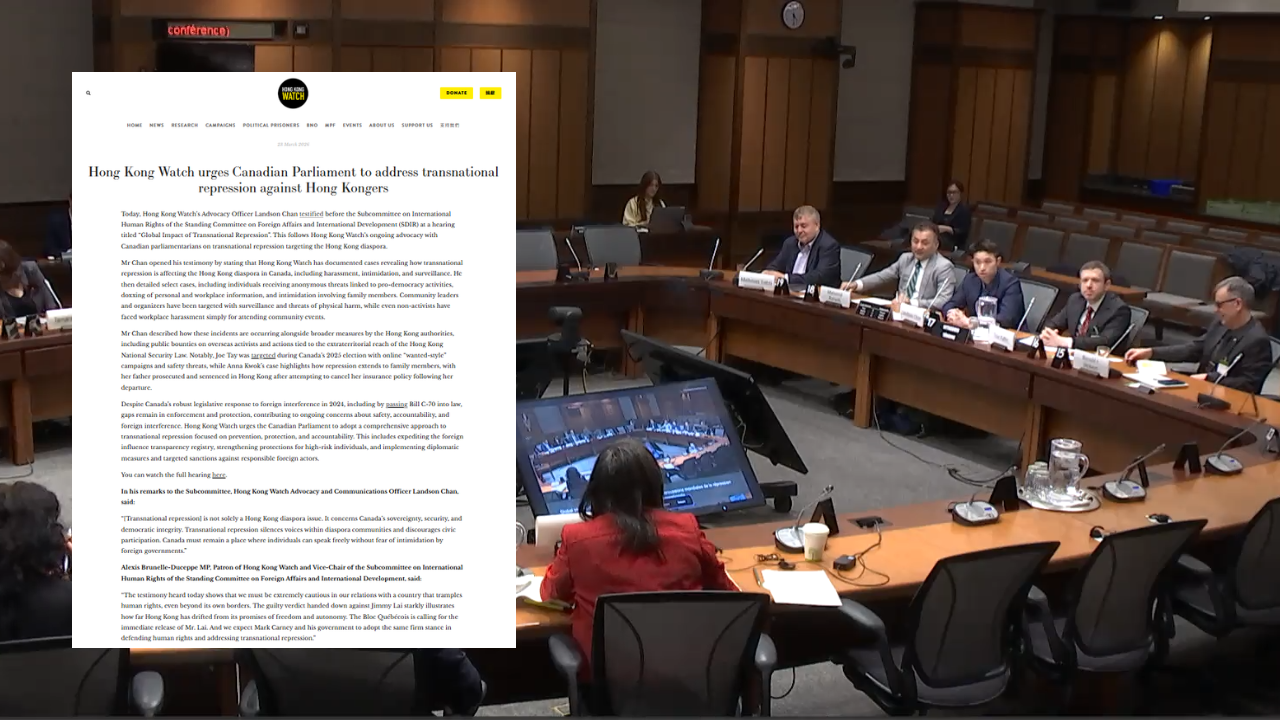Image resolution: width=1280 pixels, height=720 pixels.
Task: Follow the 'targeted' hyperlink about Joe Tay
Action: pyautogui.click(x=263, y=355)
